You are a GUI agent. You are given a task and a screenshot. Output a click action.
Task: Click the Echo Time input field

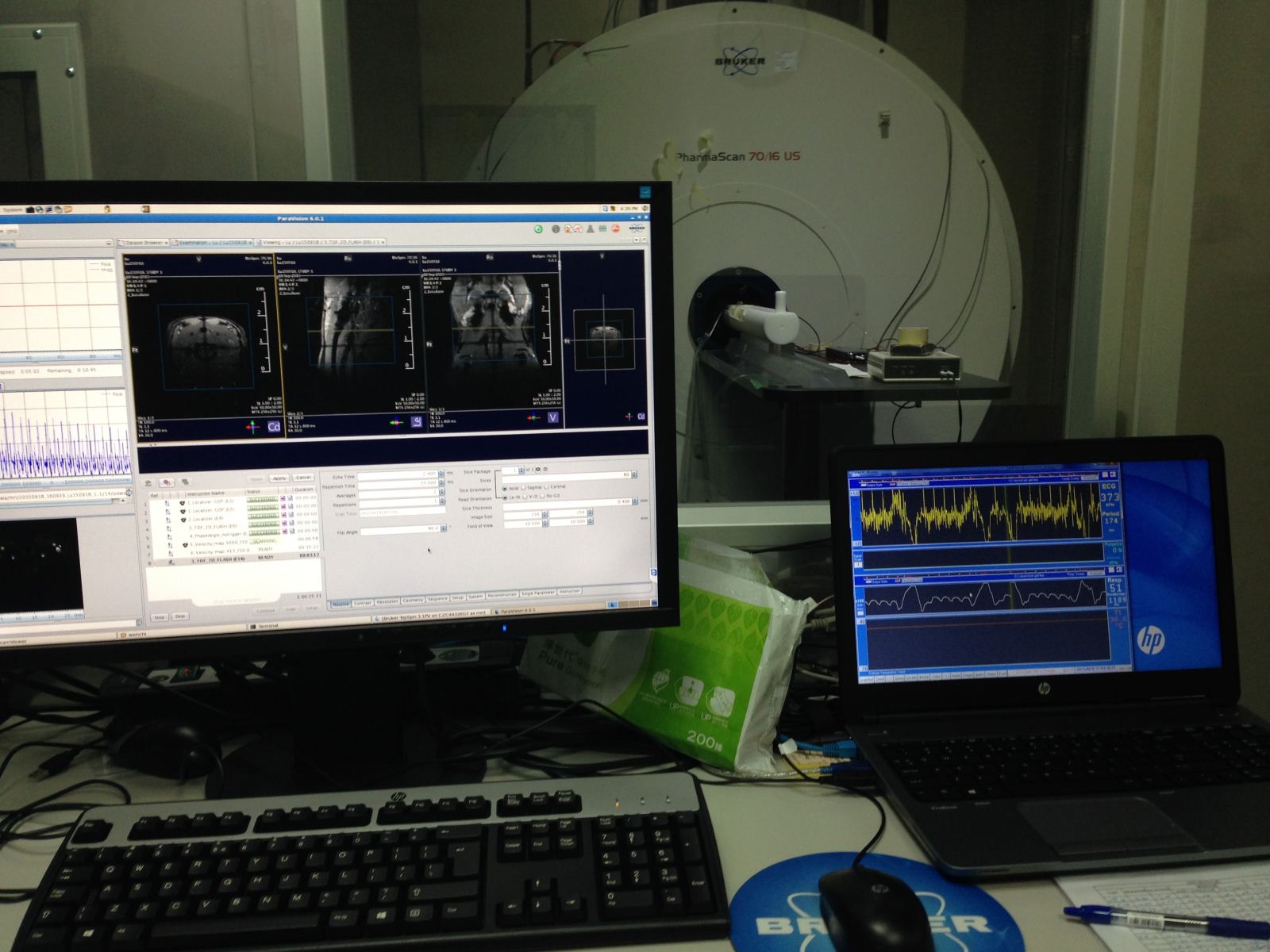coord(398,474)
